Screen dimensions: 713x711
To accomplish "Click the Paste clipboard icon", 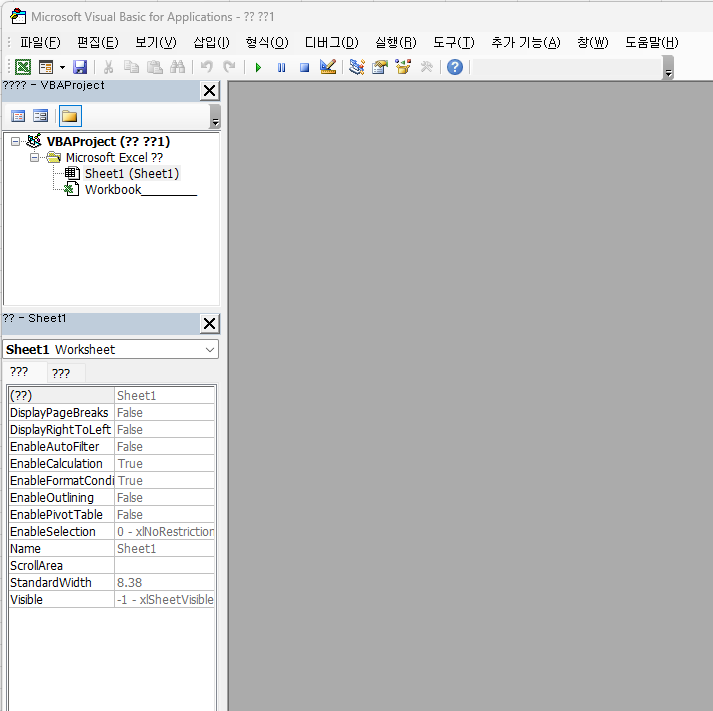I will click(x=155, y=67).
